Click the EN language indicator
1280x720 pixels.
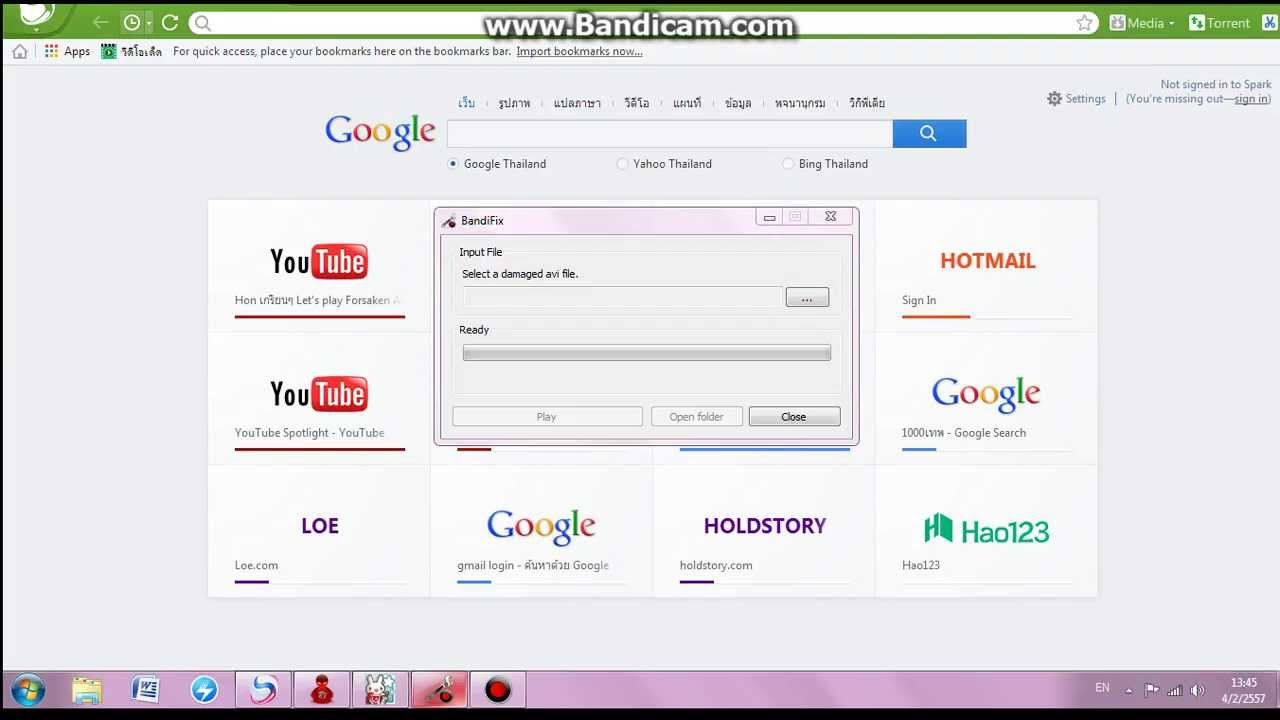[1102, 688]
